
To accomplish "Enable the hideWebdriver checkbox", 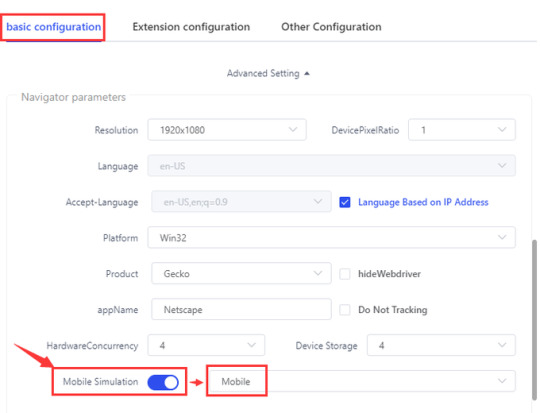I will click(x=345, y=274).
